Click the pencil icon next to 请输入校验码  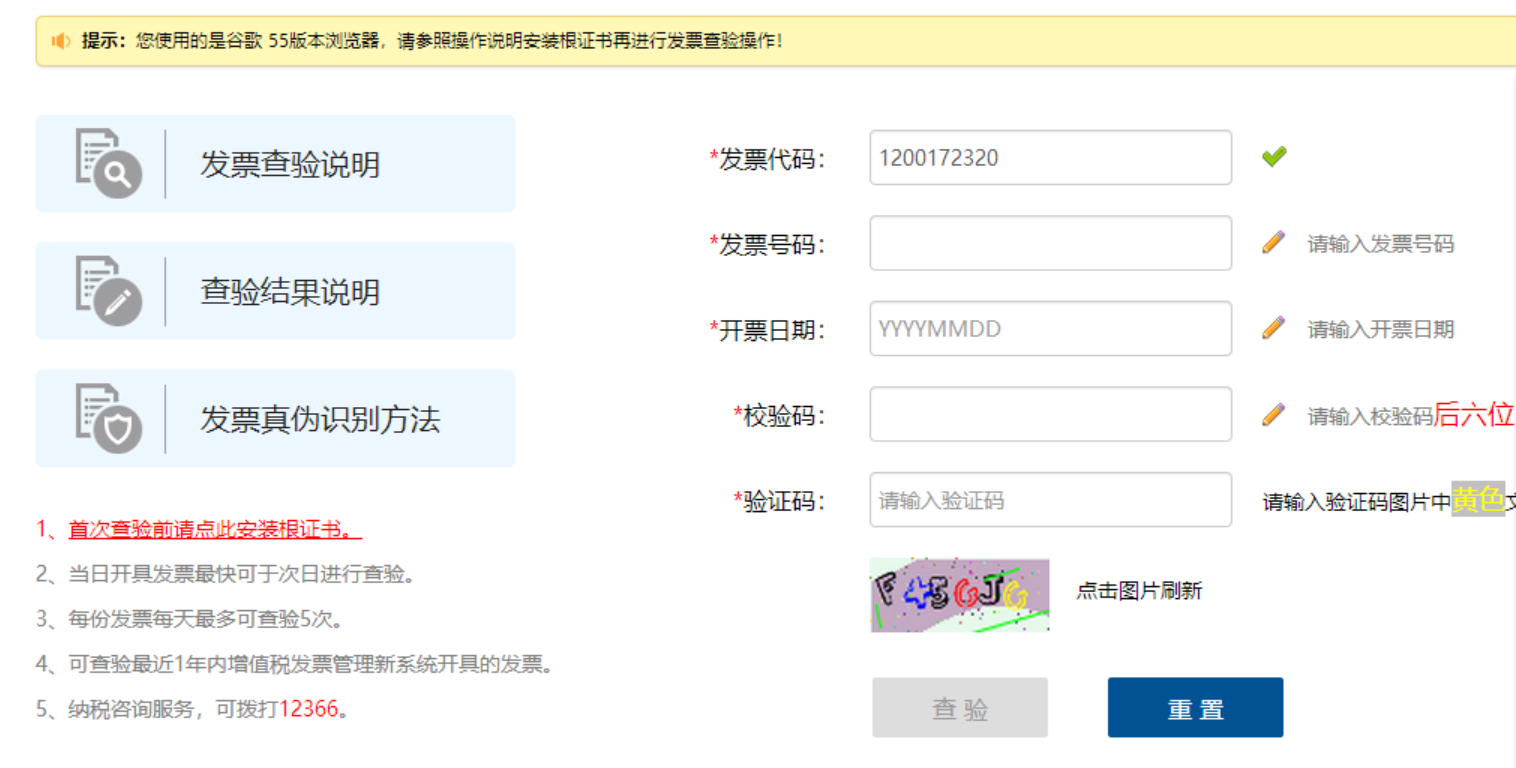point(1273,415)
